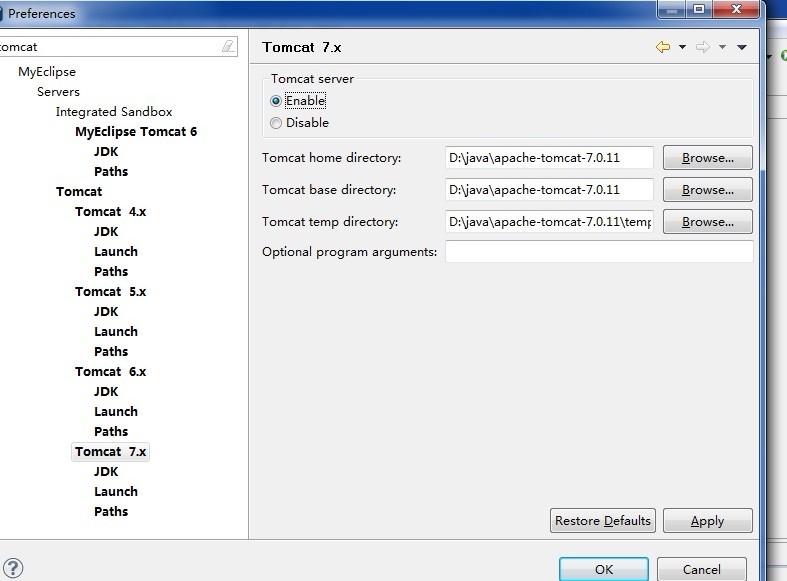The image size is (787, 581).
Task: Select Paths under Tomcat 4.x
Action: click(111, 272)
